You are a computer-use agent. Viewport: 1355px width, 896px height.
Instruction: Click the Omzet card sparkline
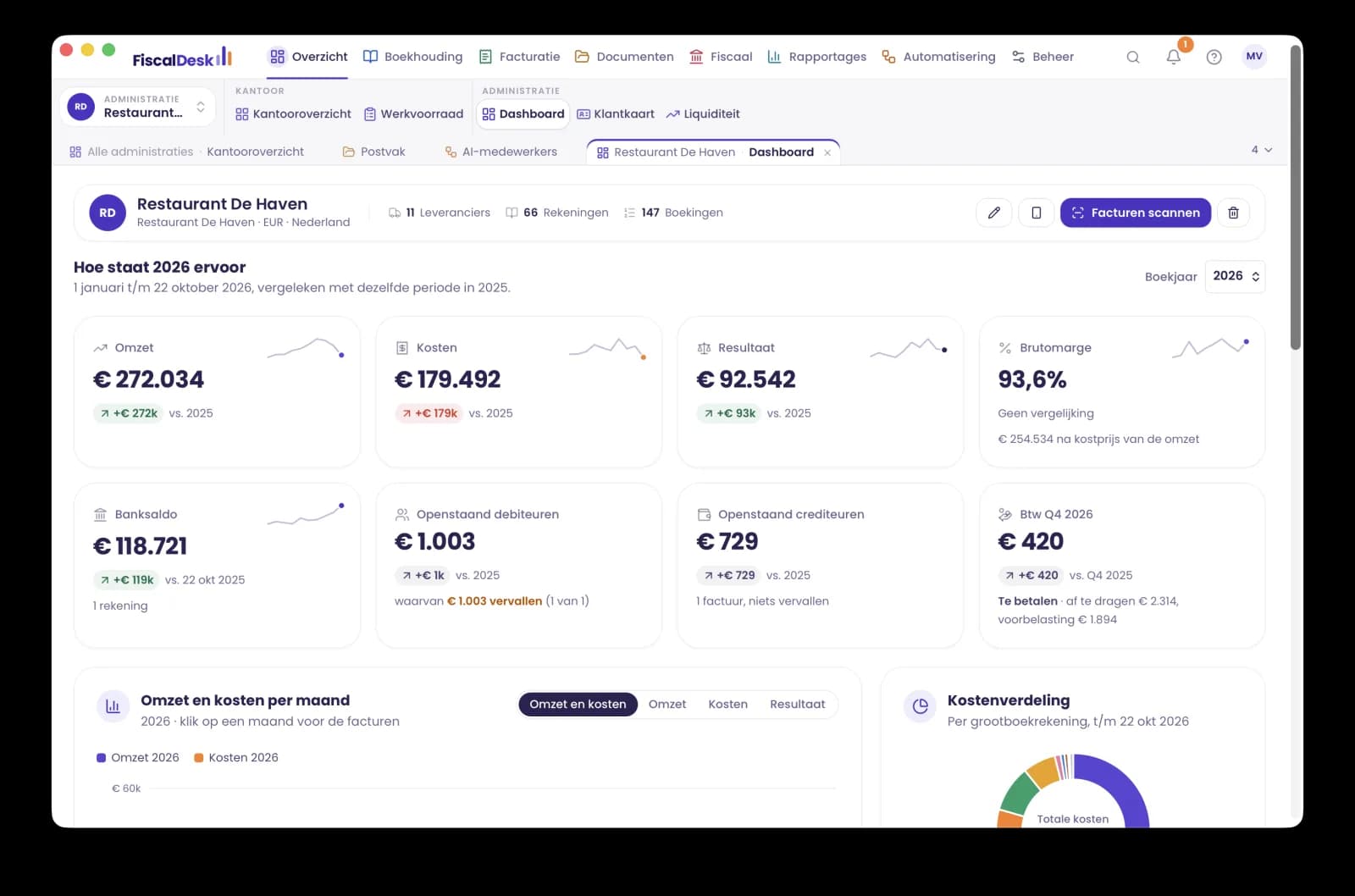point(306,348)
